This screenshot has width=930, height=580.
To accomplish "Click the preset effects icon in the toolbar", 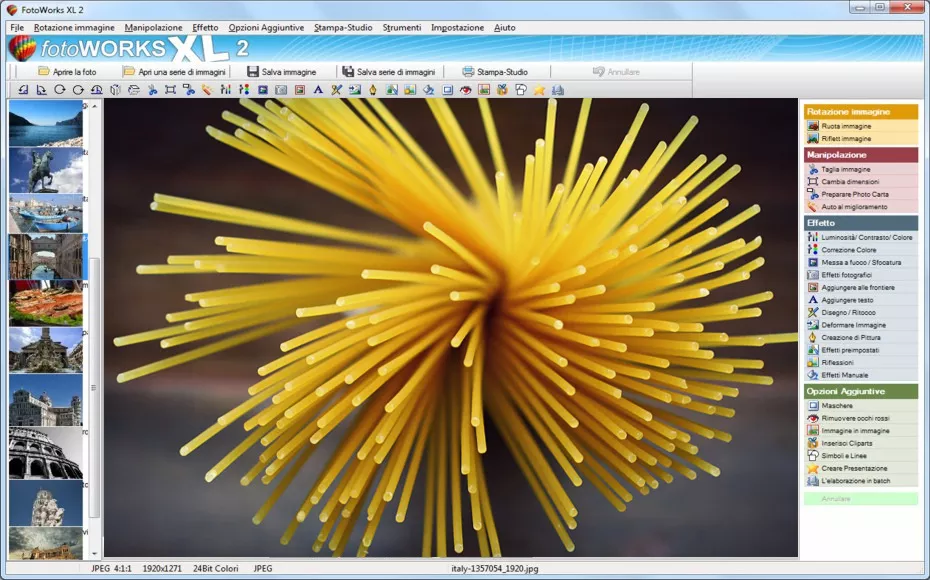I will point(391,90).
